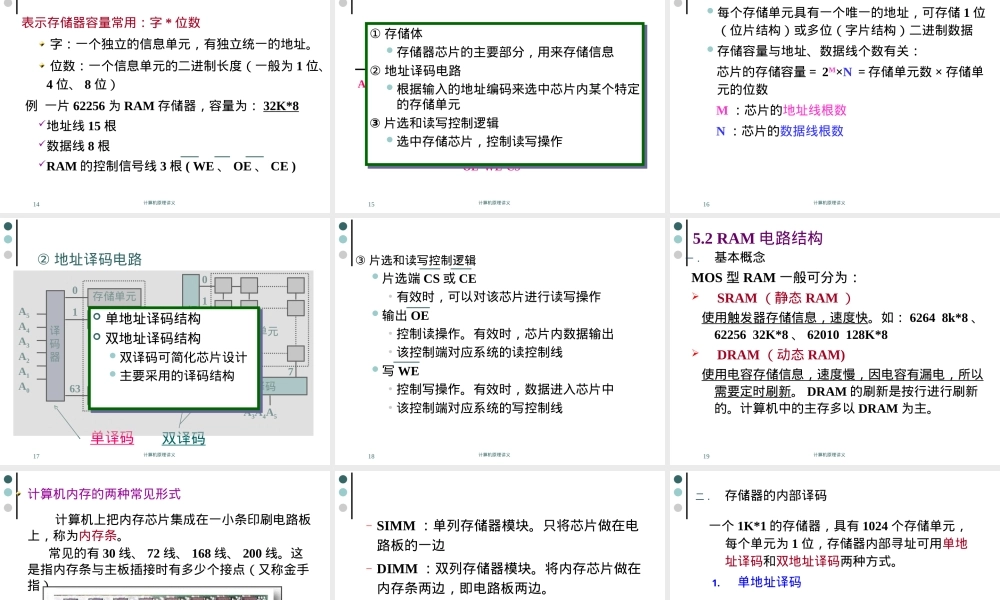Click ② 地址译码电路 in slide 15 box

(x=415, y=71)
